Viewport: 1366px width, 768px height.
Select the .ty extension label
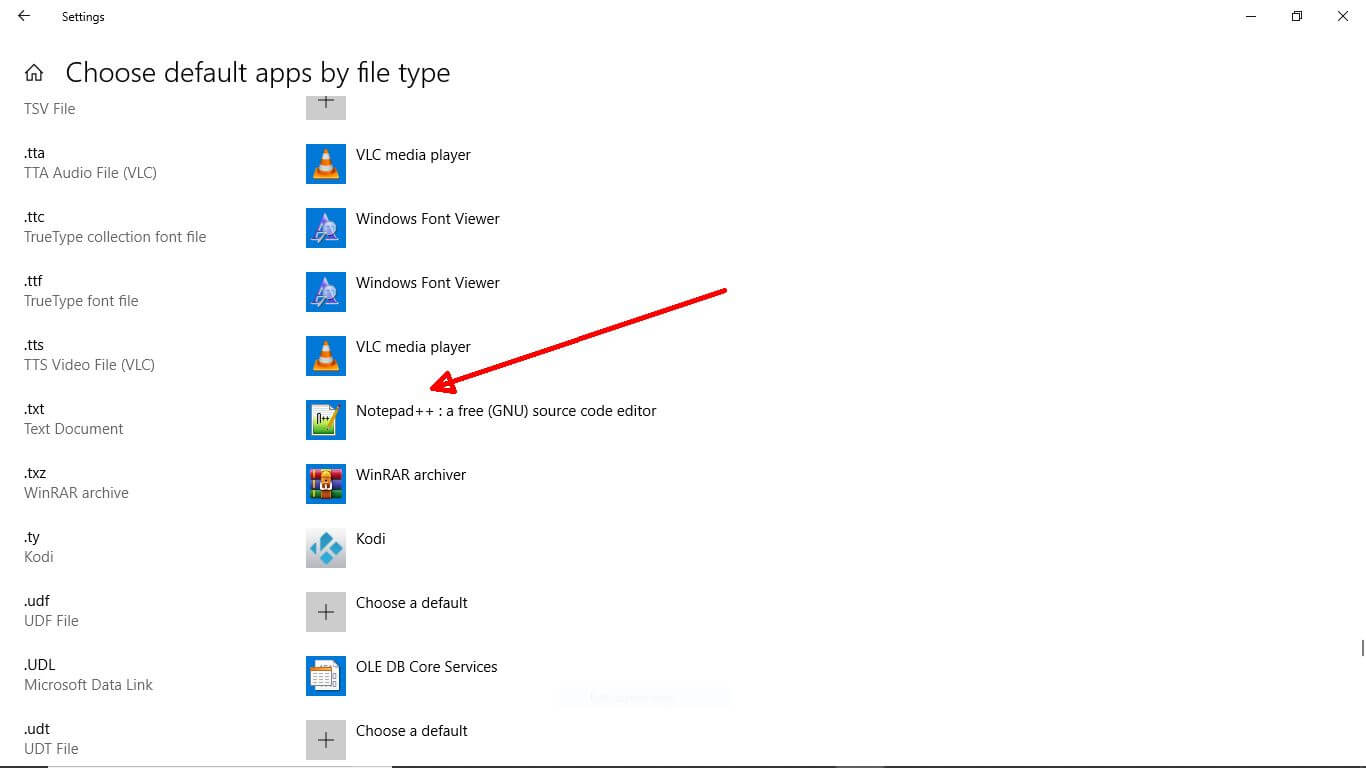click(32, 537)
